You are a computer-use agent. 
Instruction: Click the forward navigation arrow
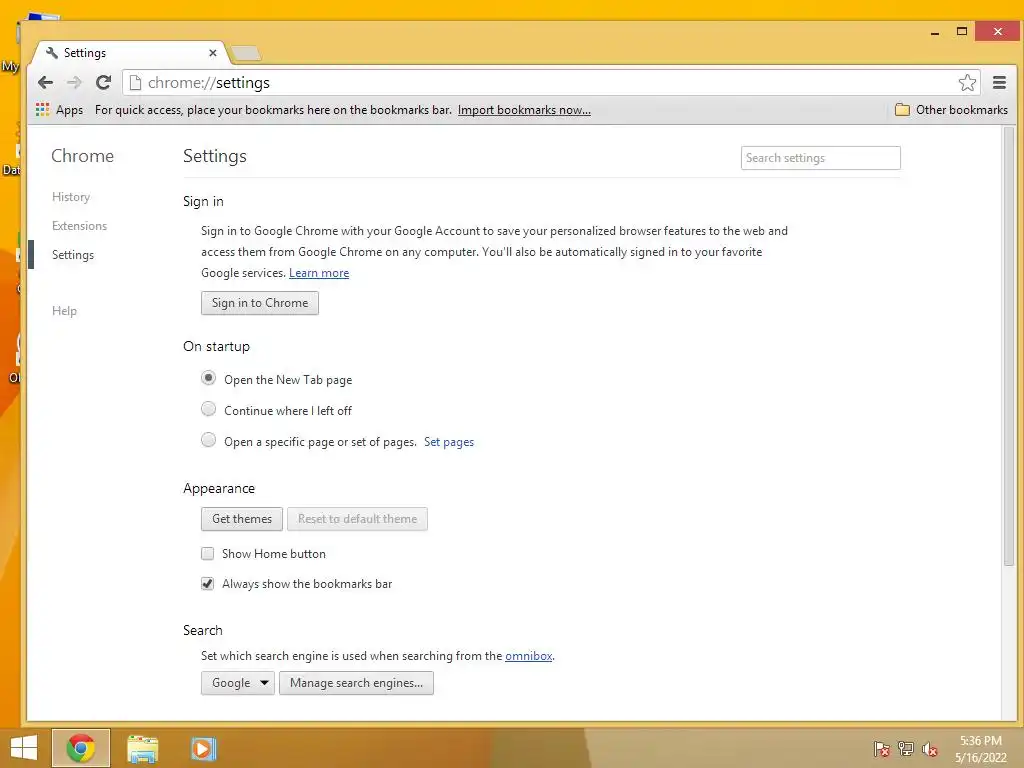(74, 82)
